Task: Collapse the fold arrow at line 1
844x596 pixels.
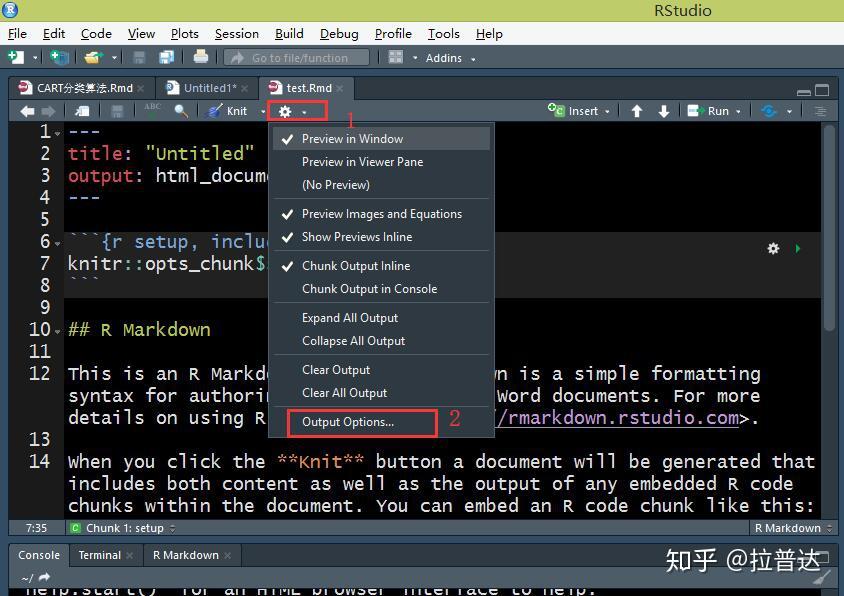Action: 58,133
